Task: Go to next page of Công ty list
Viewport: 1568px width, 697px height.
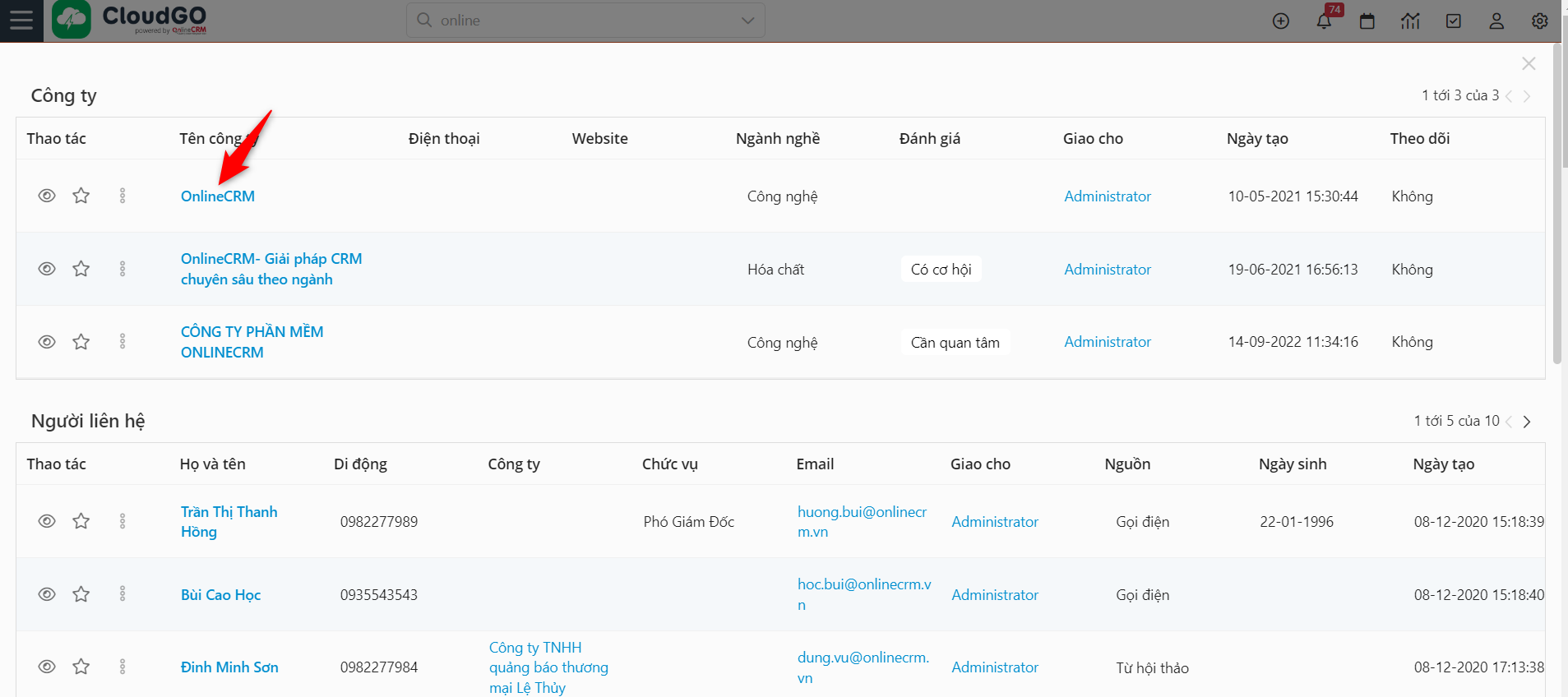Action: click(x=1527, y=96)
